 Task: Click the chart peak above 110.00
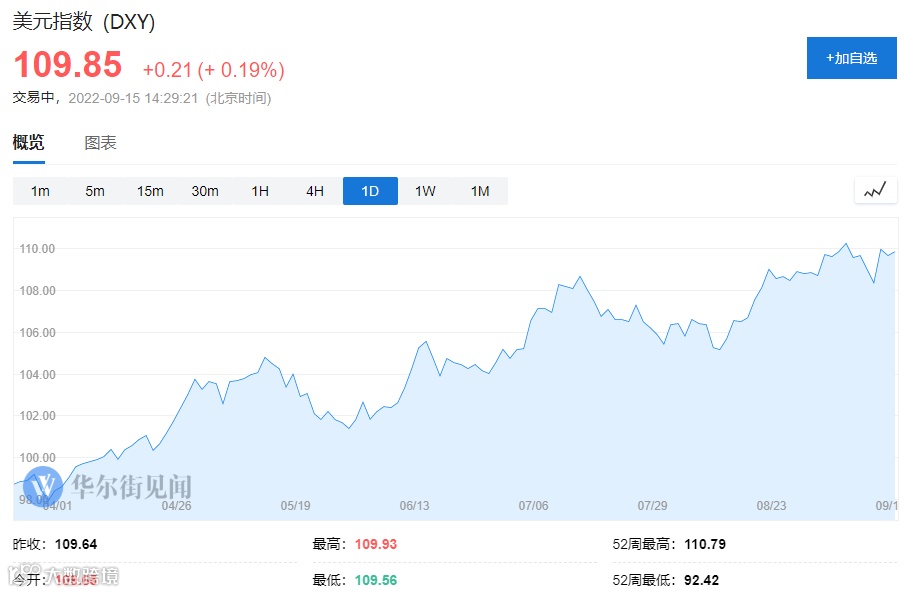pyautogui.click(x=846, y=244)
